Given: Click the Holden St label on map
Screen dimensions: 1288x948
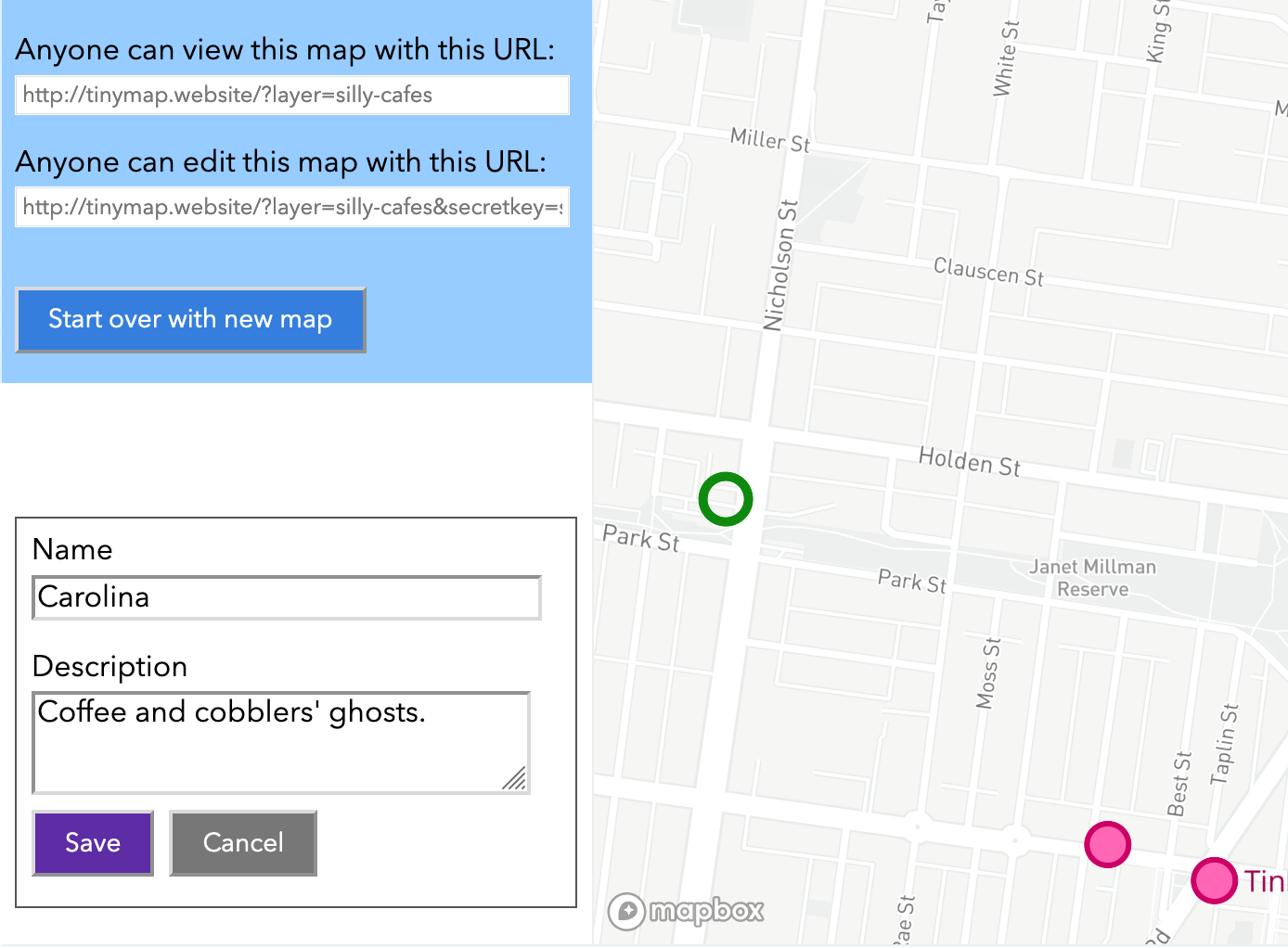Looking at the screenshot, I should coord(969,461).
